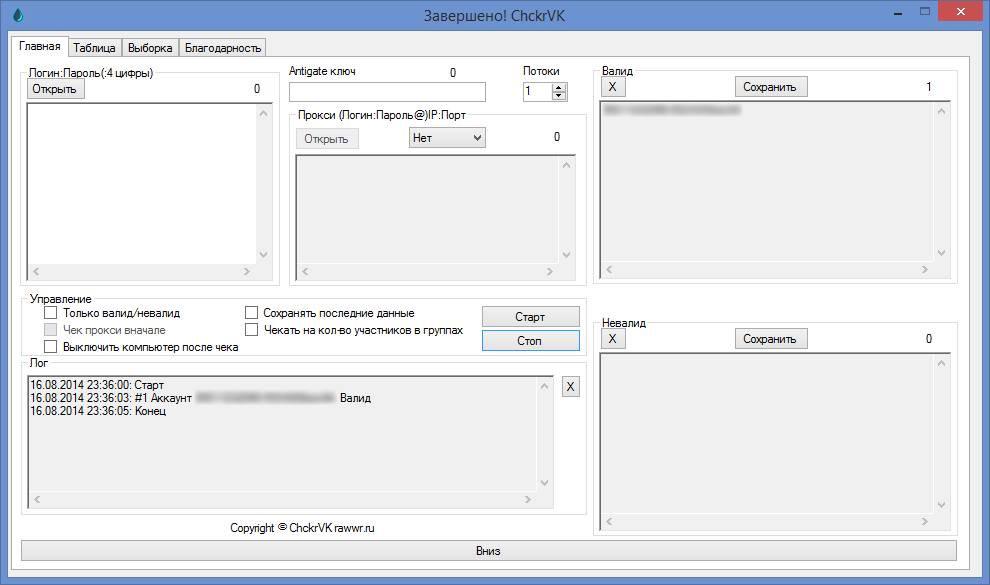Click the scroll up arrow of the log box
Viewport: 990px width, 585px height.
(x=544, y=386)
